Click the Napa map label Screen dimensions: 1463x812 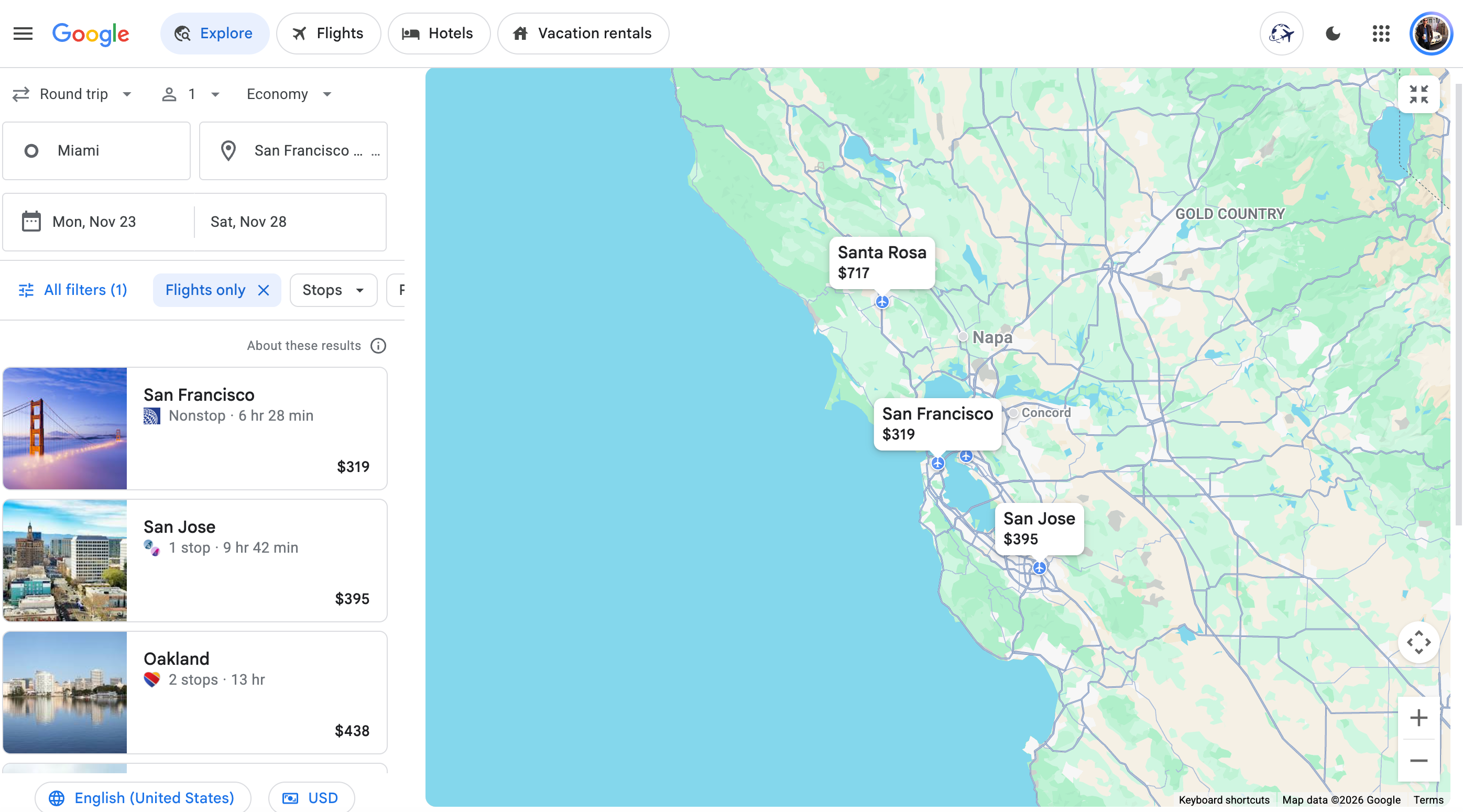click(991, 337)
